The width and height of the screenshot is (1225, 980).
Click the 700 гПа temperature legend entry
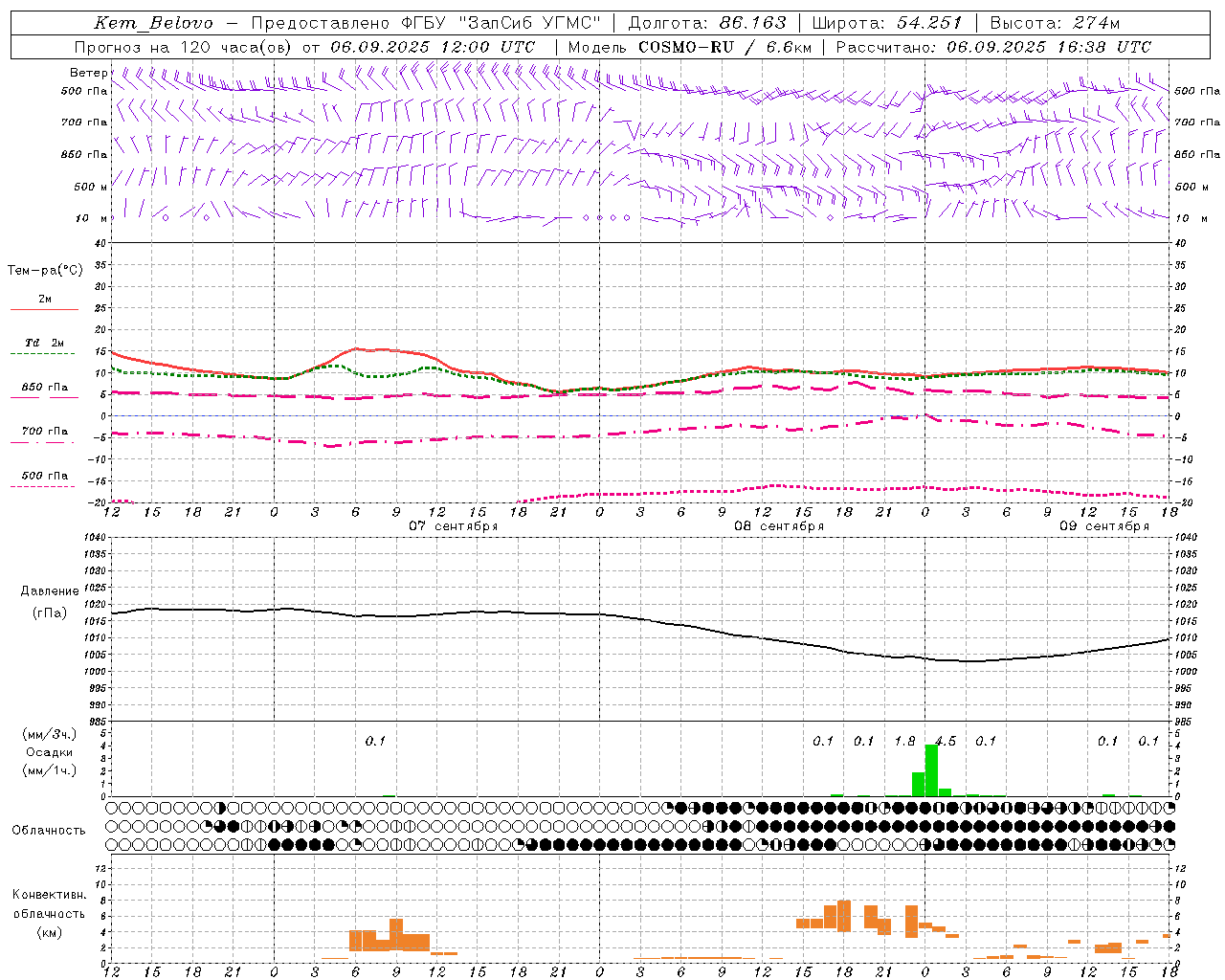[x=44, y=432]
